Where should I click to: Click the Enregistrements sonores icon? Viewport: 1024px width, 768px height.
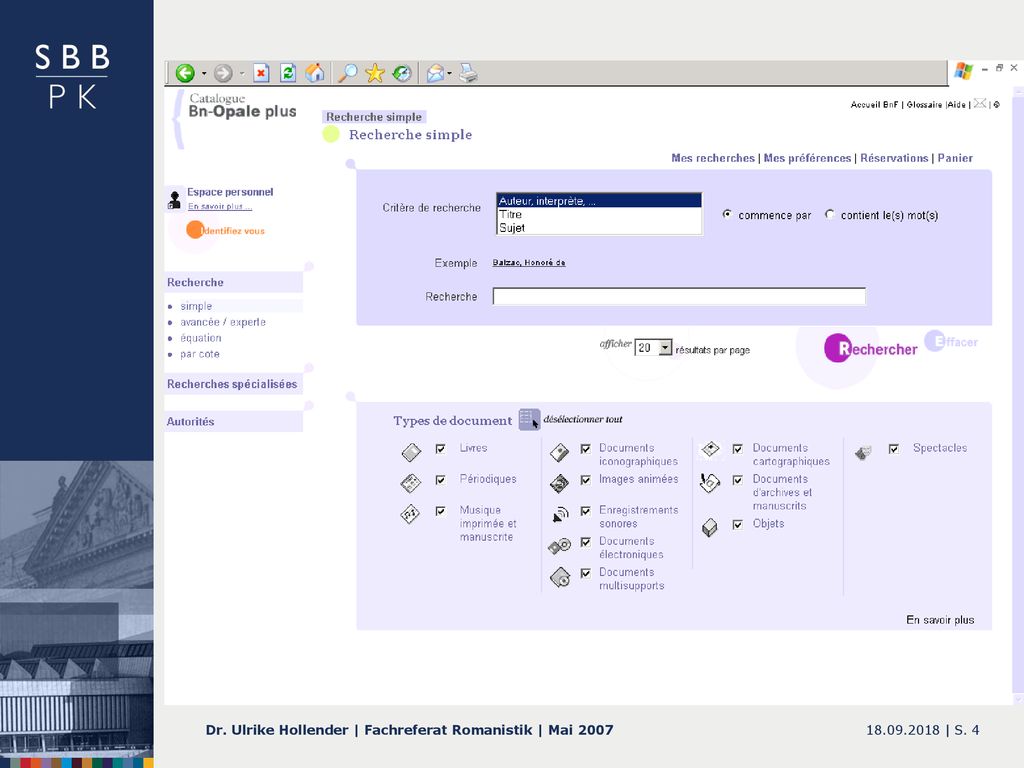pos(560,515)
